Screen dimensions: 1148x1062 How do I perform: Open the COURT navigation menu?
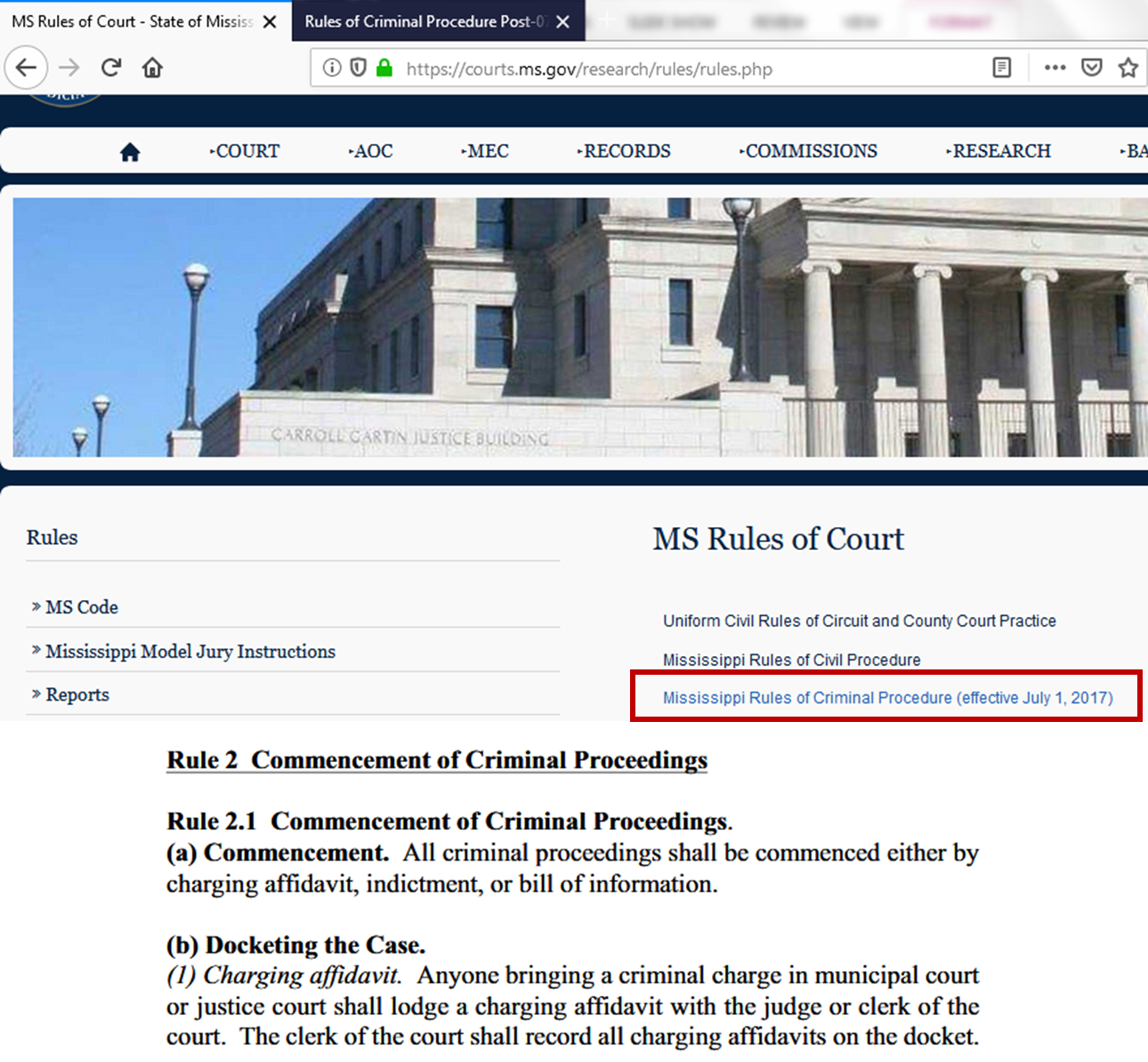[245, 151]
